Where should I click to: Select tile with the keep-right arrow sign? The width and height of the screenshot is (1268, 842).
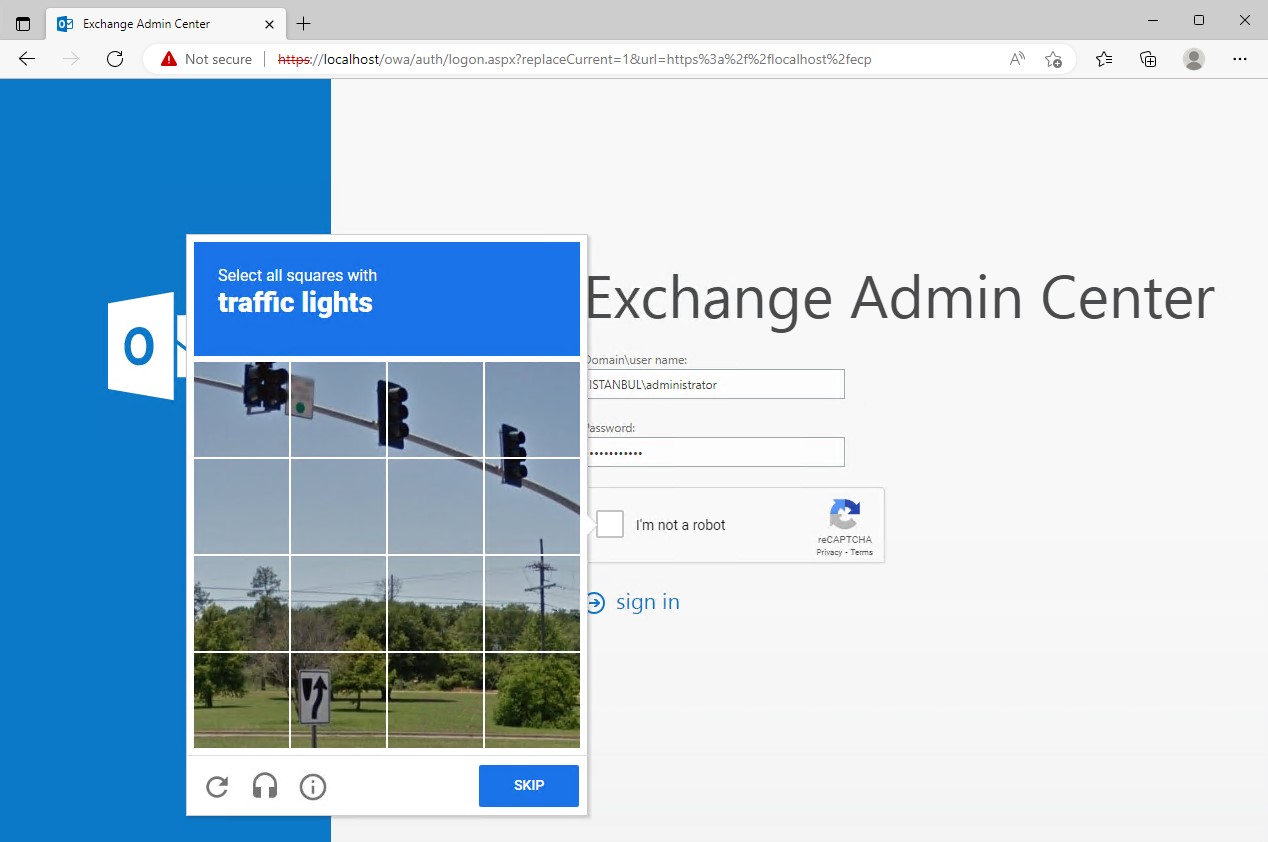click(x=338, y=700)
